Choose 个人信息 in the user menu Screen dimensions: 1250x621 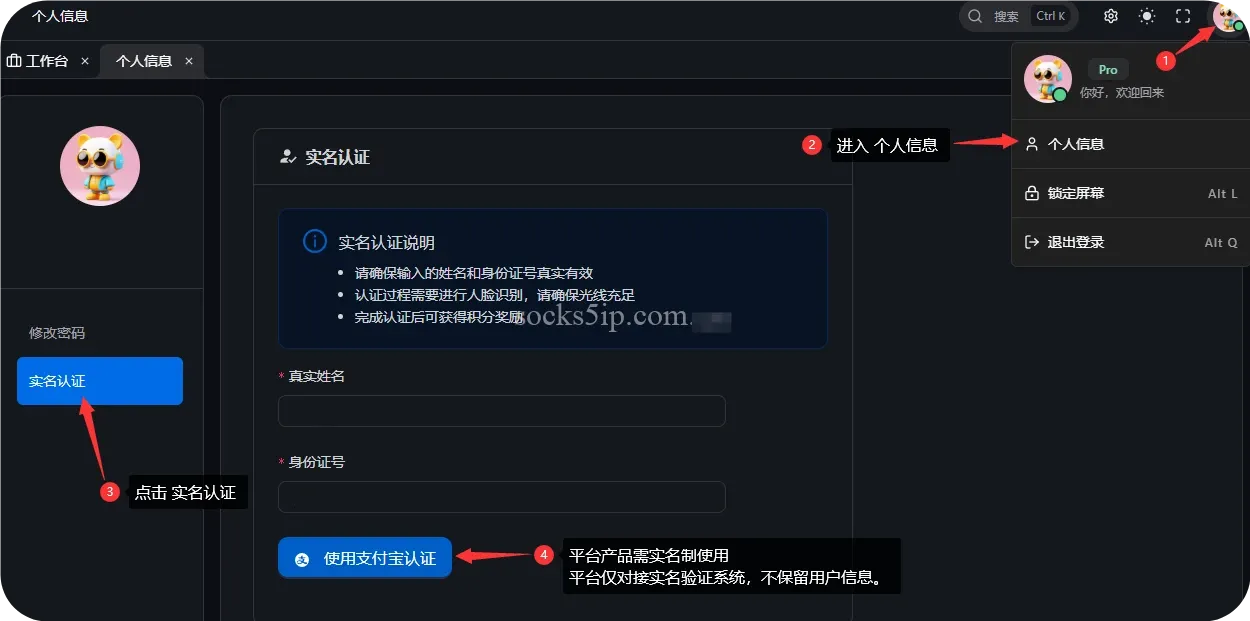coord(1131,144)
